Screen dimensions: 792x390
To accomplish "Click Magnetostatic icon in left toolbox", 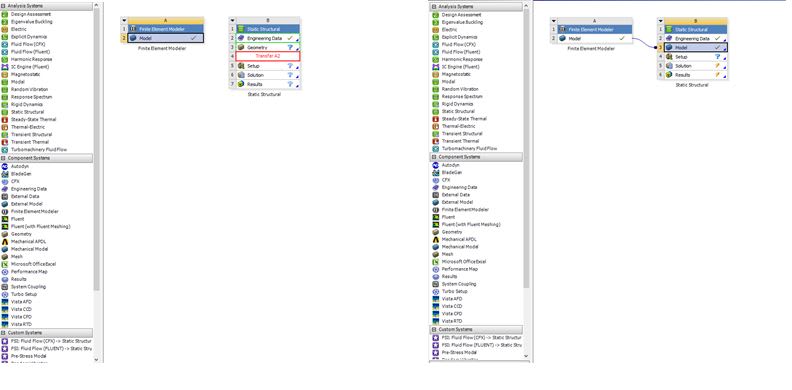I will (x=5, y=74).
